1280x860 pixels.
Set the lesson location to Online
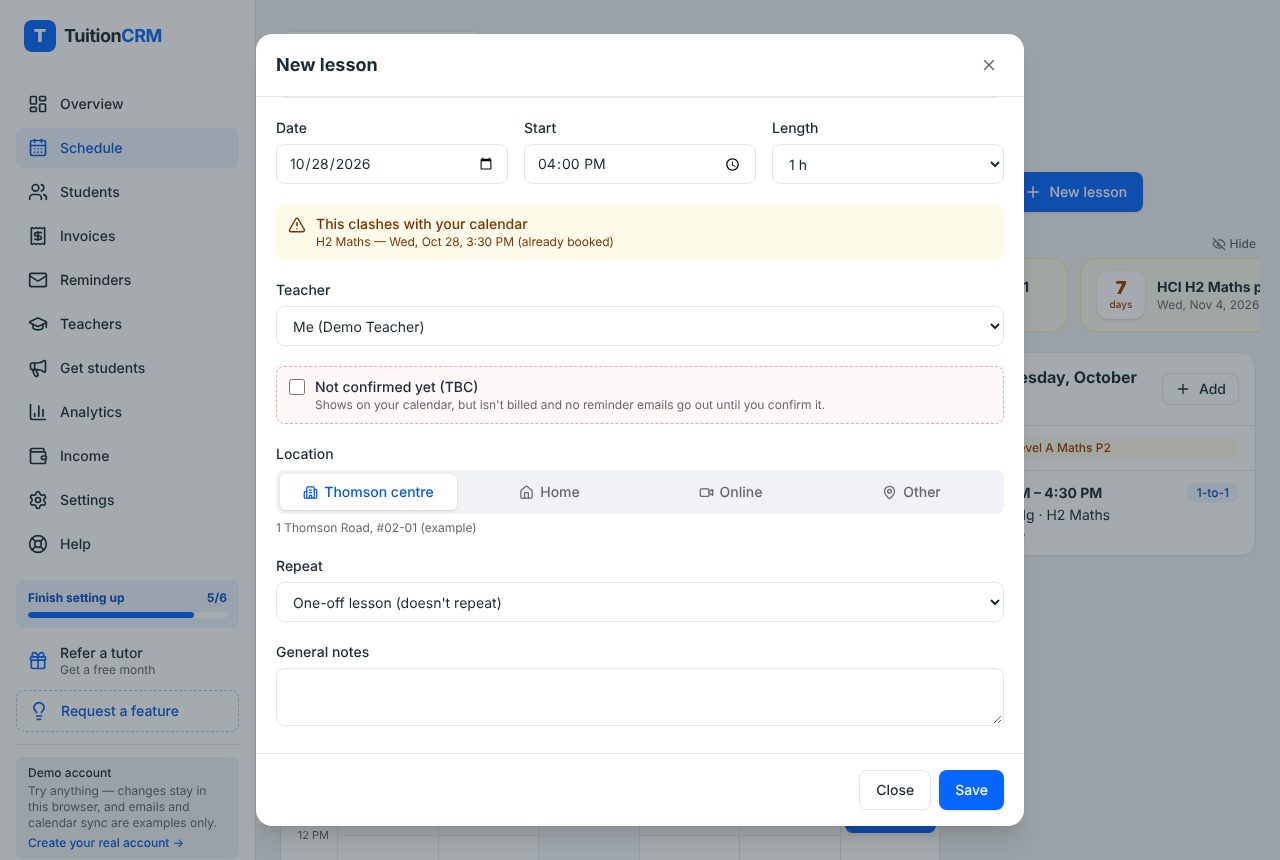pos(731,492)
